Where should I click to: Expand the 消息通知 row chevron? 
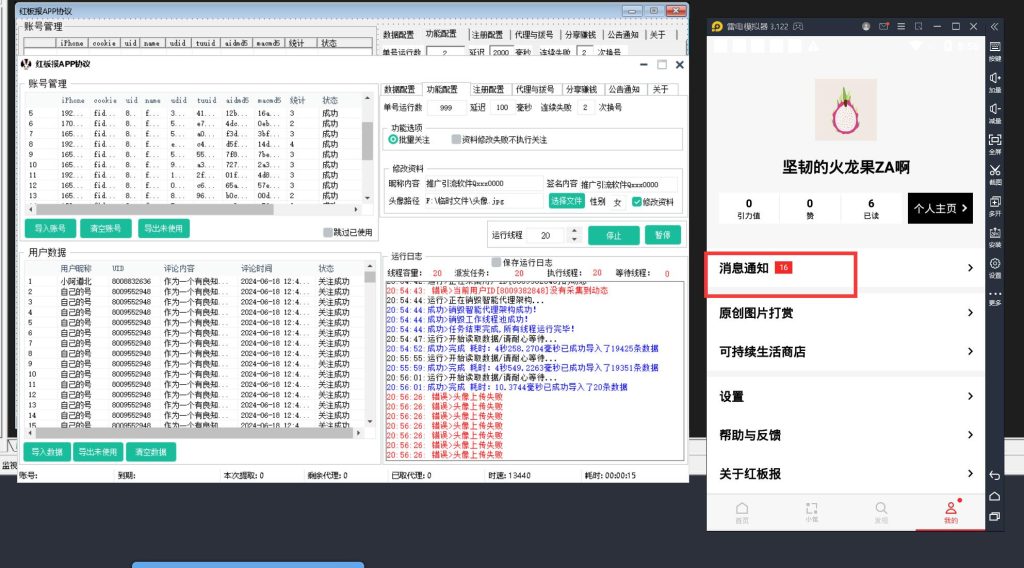point(970,268)
